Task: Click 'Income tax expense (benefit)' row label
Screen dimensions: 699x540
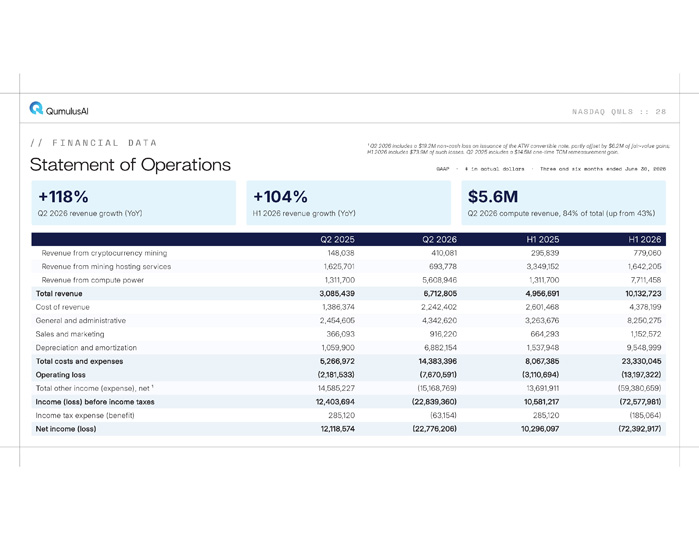Action: tap(85, 415)
